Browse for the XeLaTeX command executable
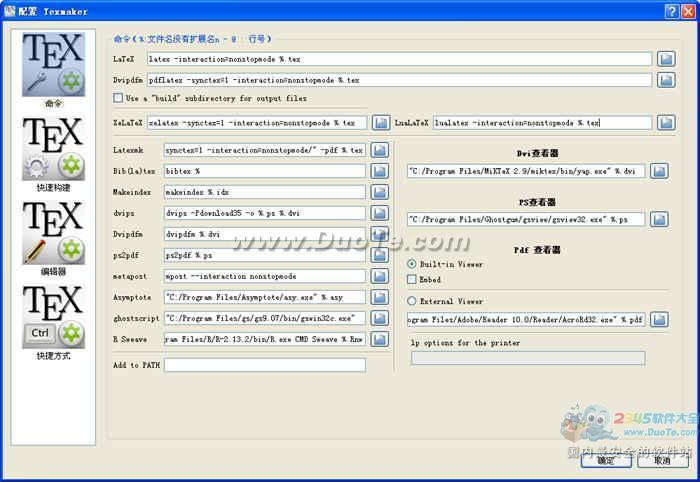 tap(381, 122)
